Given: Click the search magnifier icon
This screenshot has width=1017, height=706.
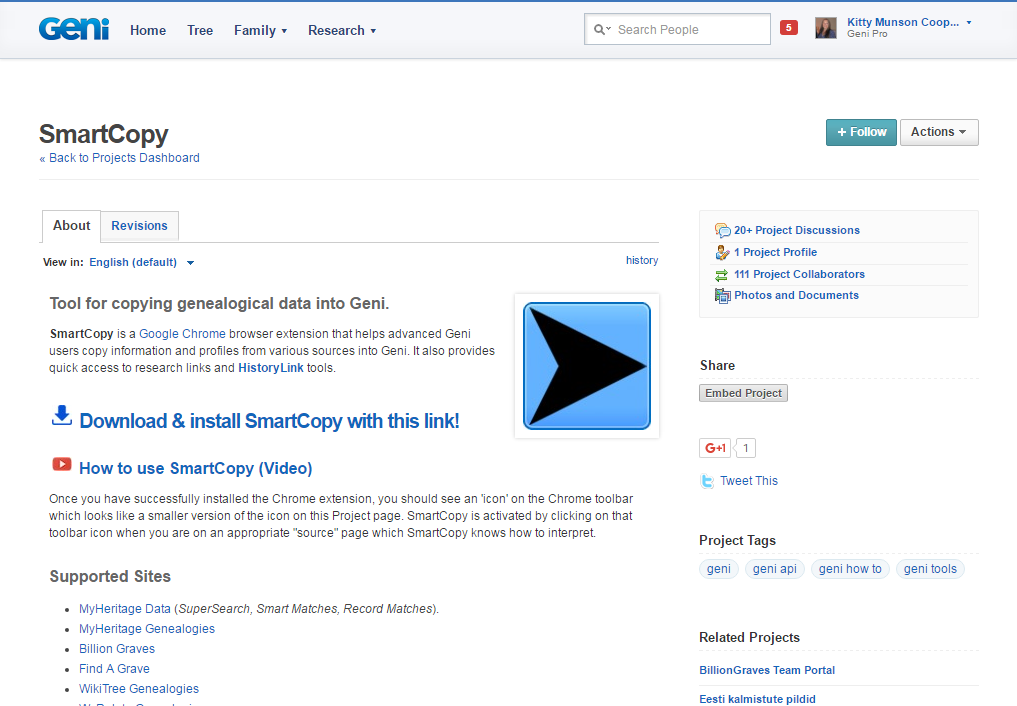Looking at the screenshot, I should (x=600, y=29).
